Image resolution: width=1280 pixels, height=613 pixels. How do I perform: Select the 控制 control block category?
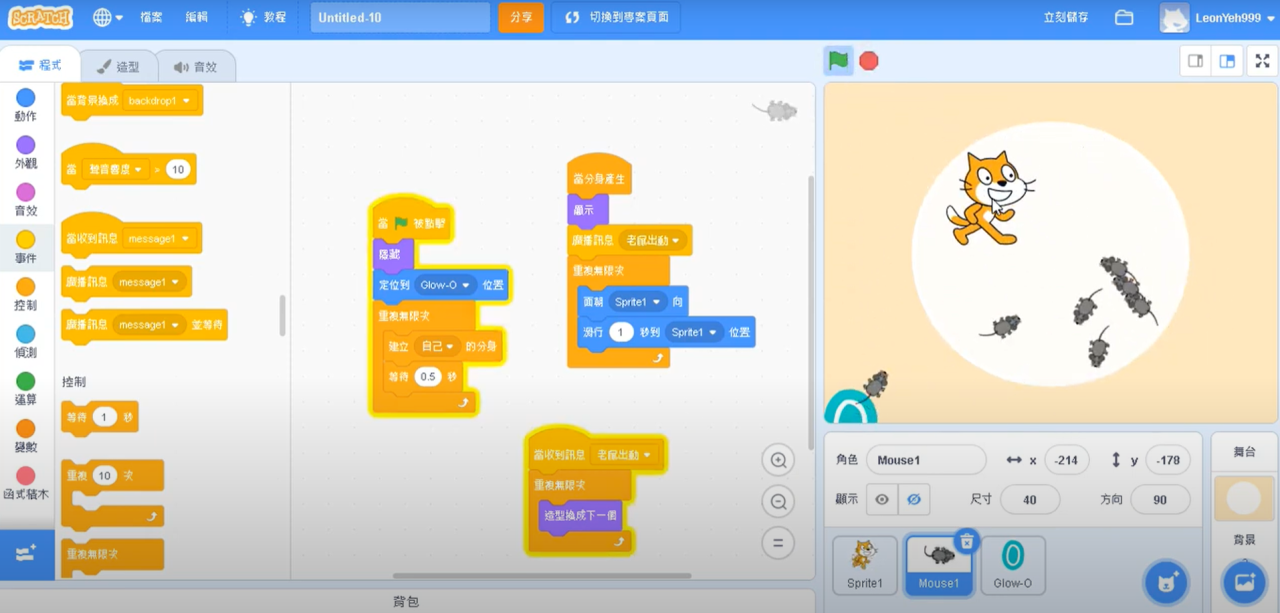click(x=26, y=294)
